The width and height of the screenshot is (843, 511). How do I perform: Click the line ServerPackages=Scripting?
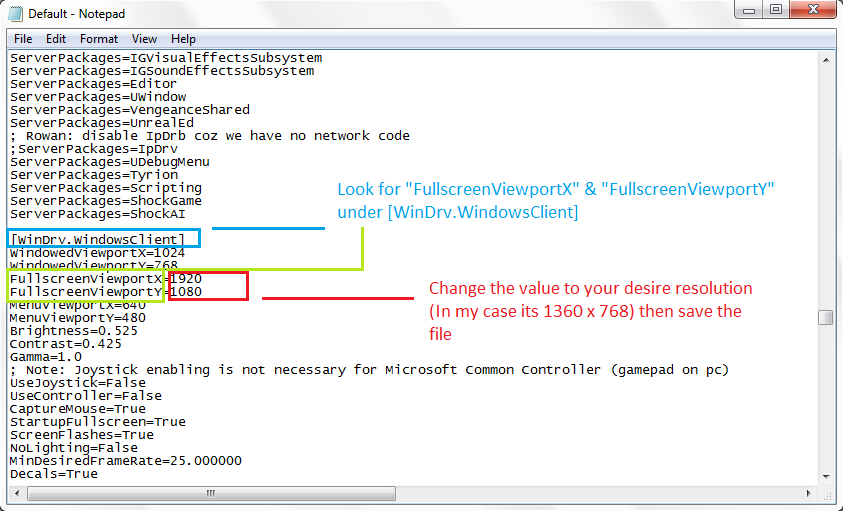106,188
